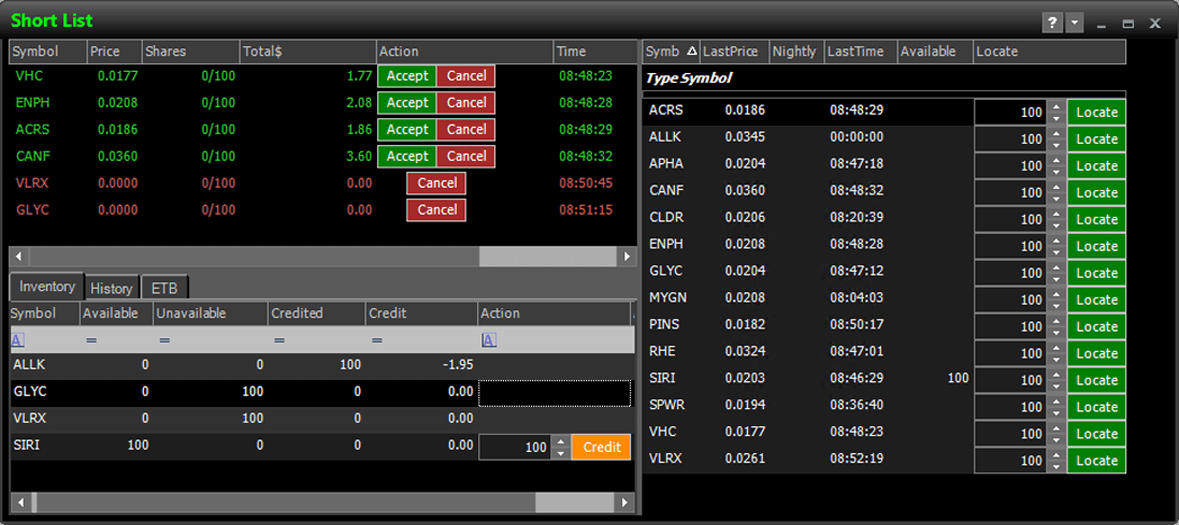The width and height of the screenshot is (1179, 525).
Task: Decrease ACRS locate quantity with down arrow
Action: click(1057, 118)
